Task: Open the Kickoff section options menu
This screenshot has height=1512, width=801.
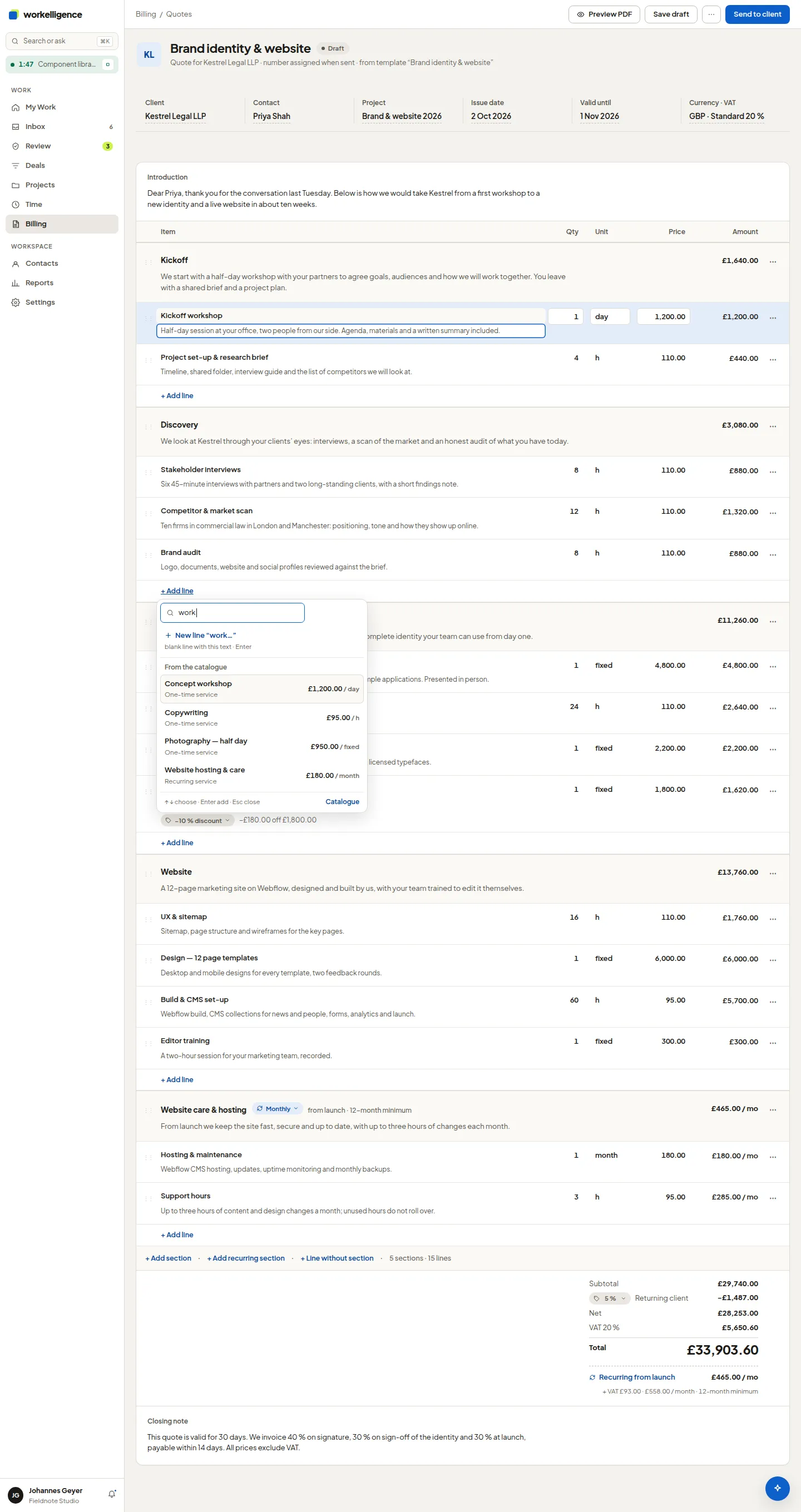Action: tap(772, 261)
